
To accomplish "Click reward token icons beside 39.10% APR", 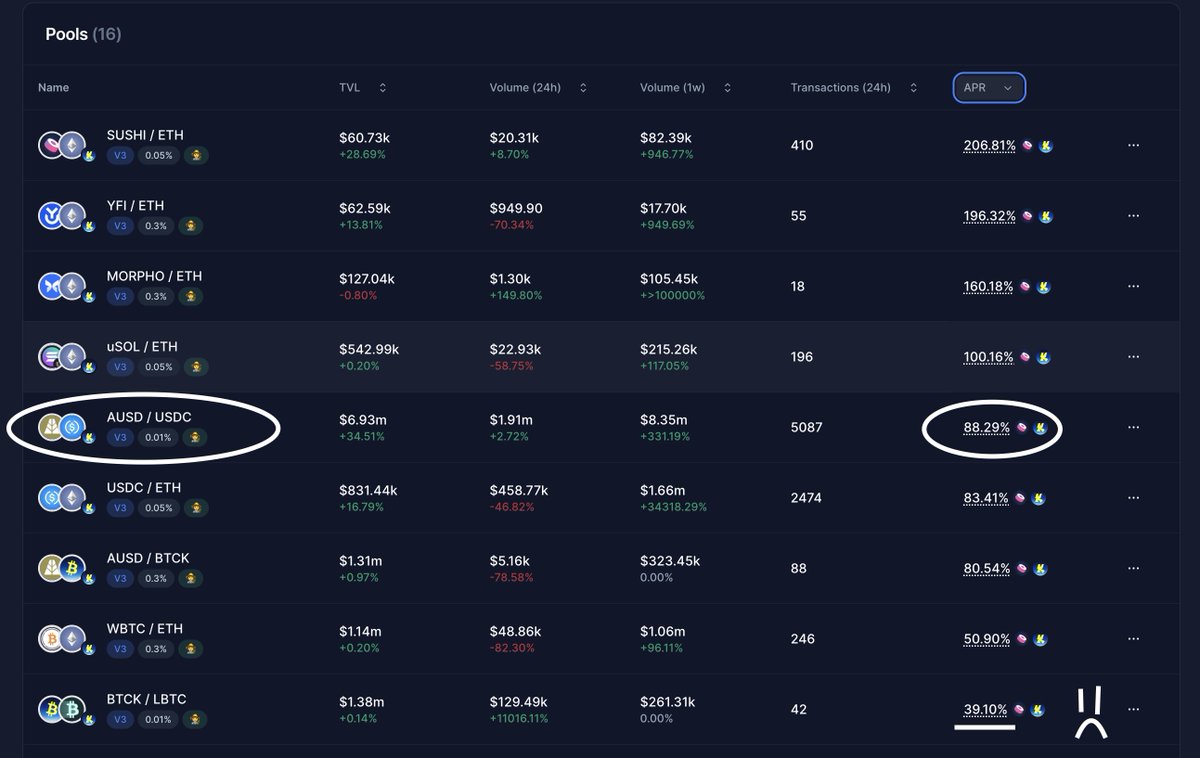I will [x=1030, y=710].
